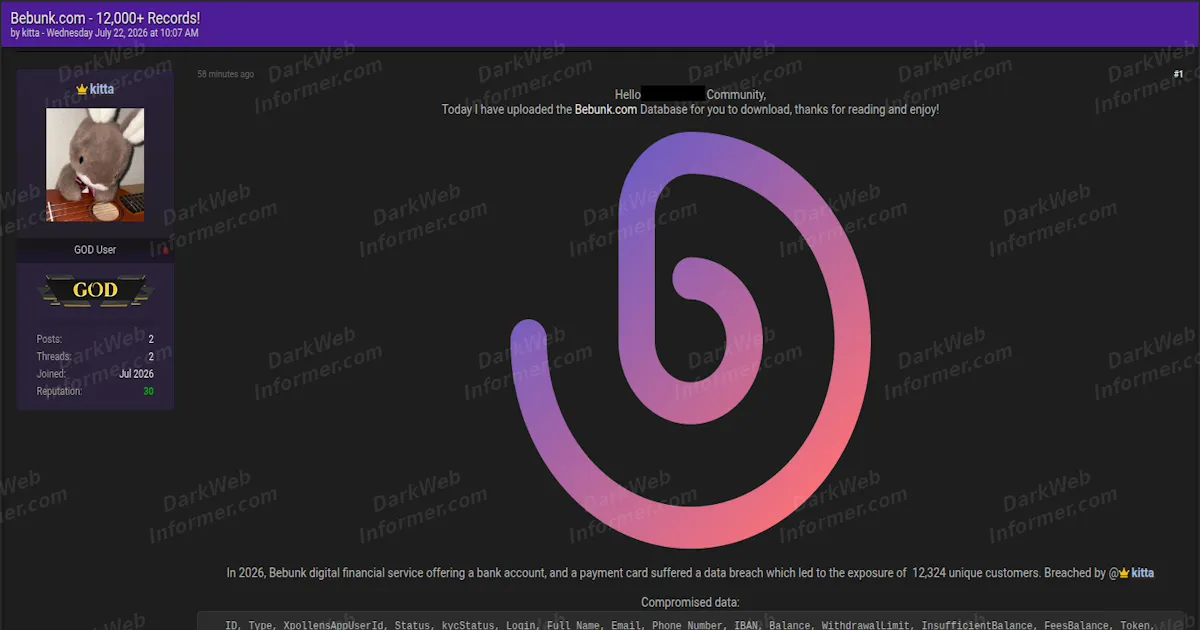This screenshot has width=1200, height=630.
Task: Click '12,324 unique customers' text in the post
Action: pyautogui.click(x=976, y=573)
